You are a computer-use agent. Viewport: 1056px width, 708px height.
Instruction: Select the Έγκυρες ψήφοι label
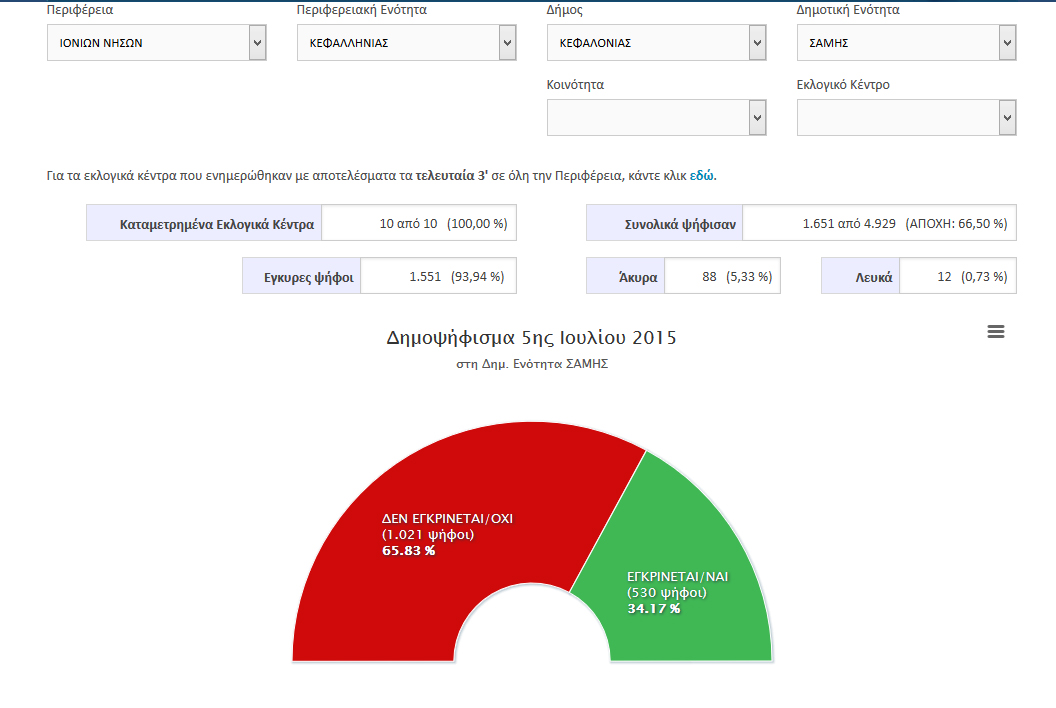tap(301, 277)
